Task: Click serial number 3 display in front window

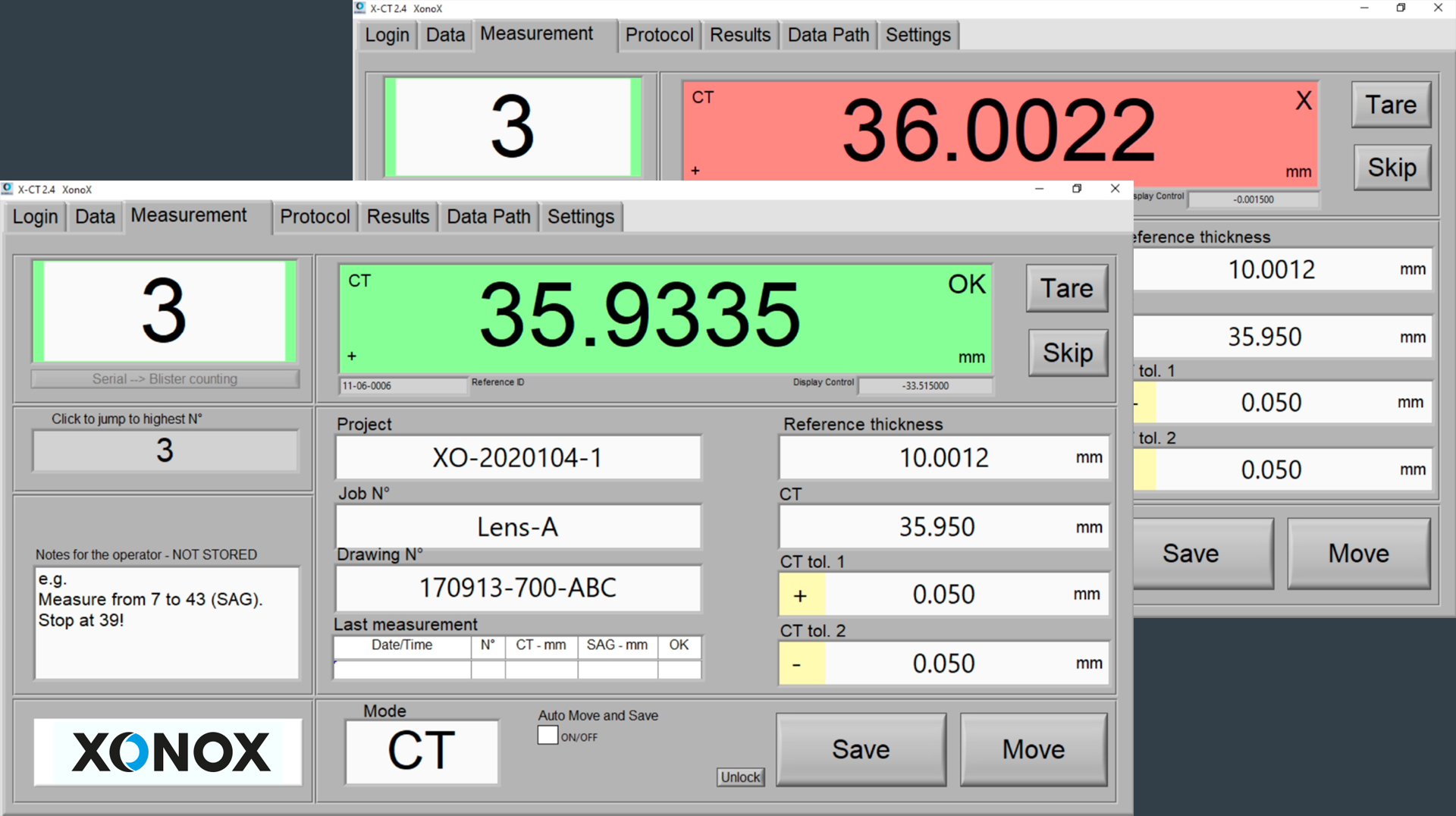Action: pos(165,311)
